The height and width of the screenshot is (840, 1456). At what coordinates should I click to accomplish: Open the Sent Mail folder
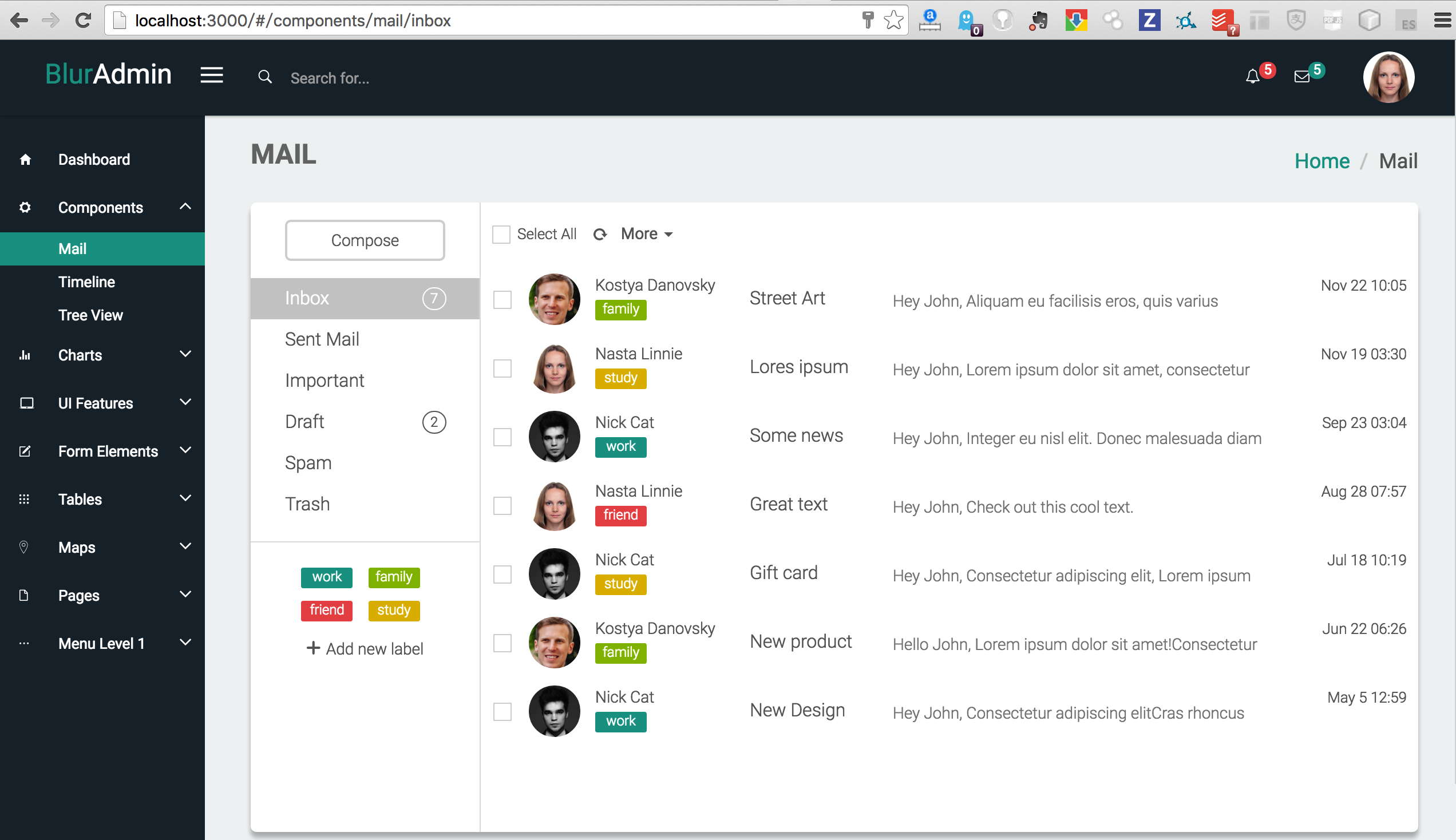pyautogui.click(x=322, y=339)
